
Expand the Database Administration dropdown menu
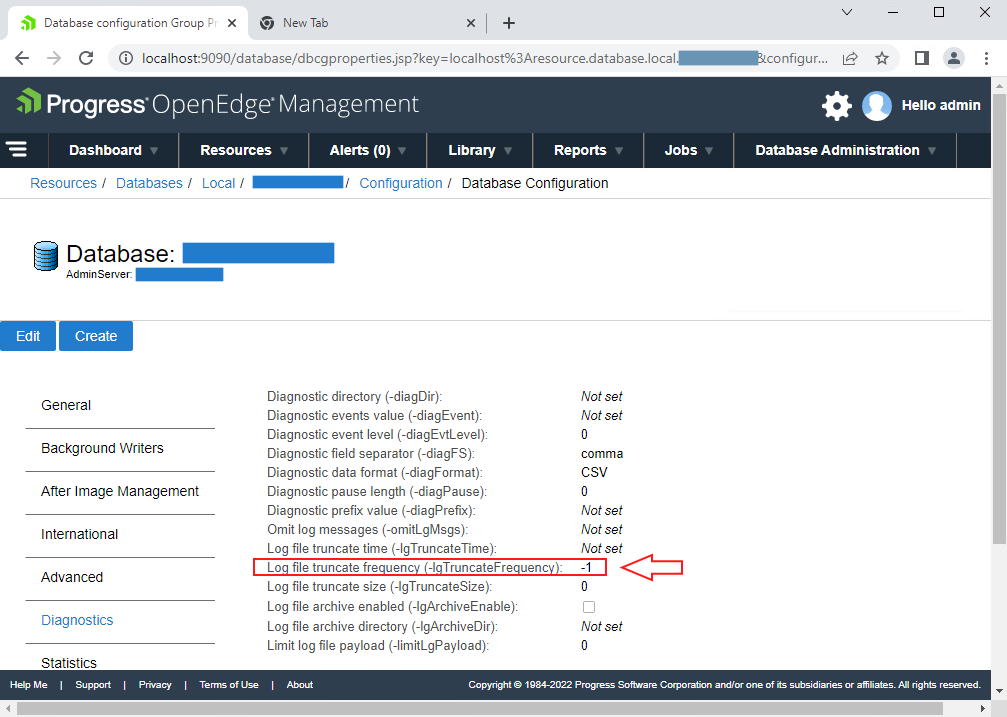(845, 150)
